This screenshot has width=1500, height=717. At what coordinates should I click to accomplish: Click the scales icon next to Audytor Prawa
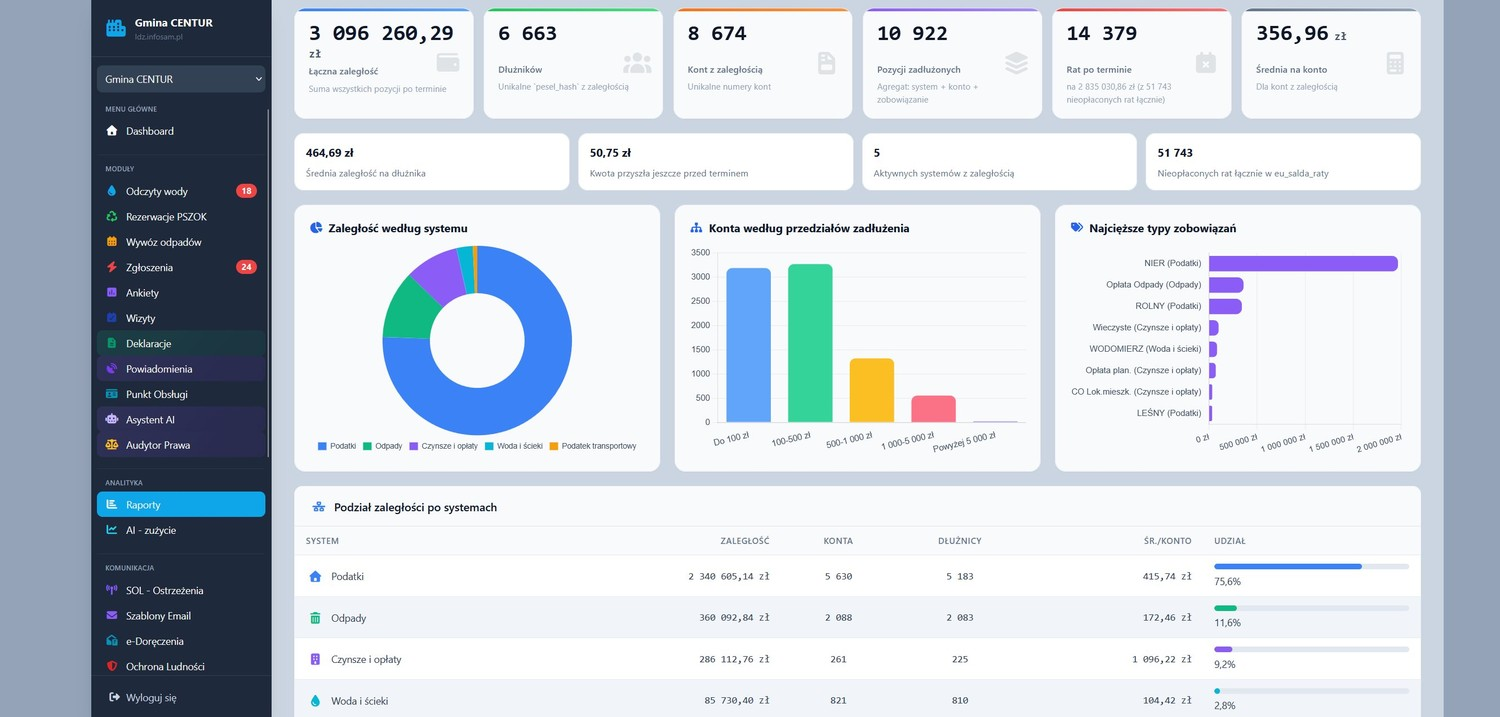click(112, 445)
